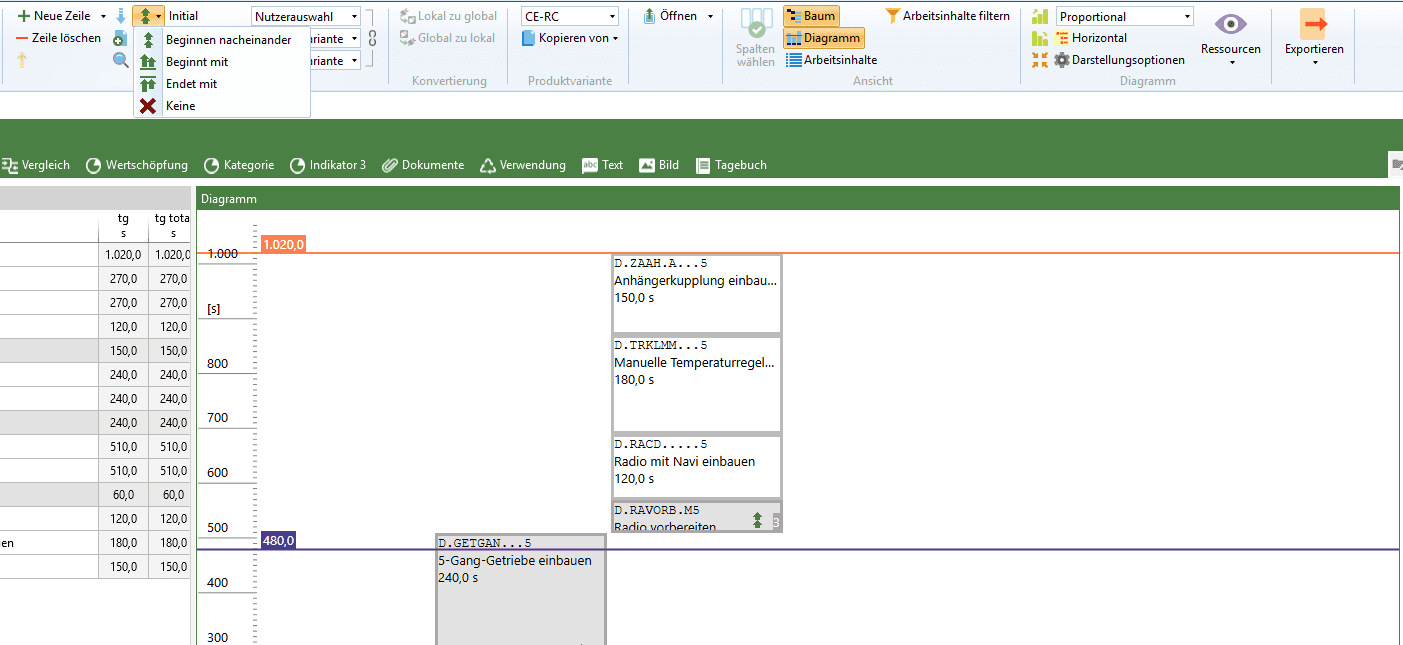This screenshot has width=1403, height=645.
Task: Open the Ressourcen eye icon
Action: (1230, 26)
